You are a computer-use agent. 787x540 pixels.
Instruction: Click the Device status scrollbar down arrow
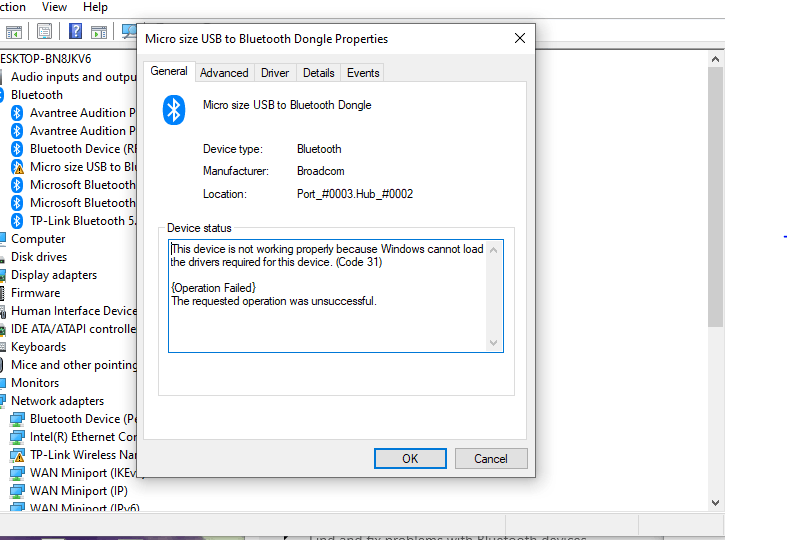pos(493,343)
